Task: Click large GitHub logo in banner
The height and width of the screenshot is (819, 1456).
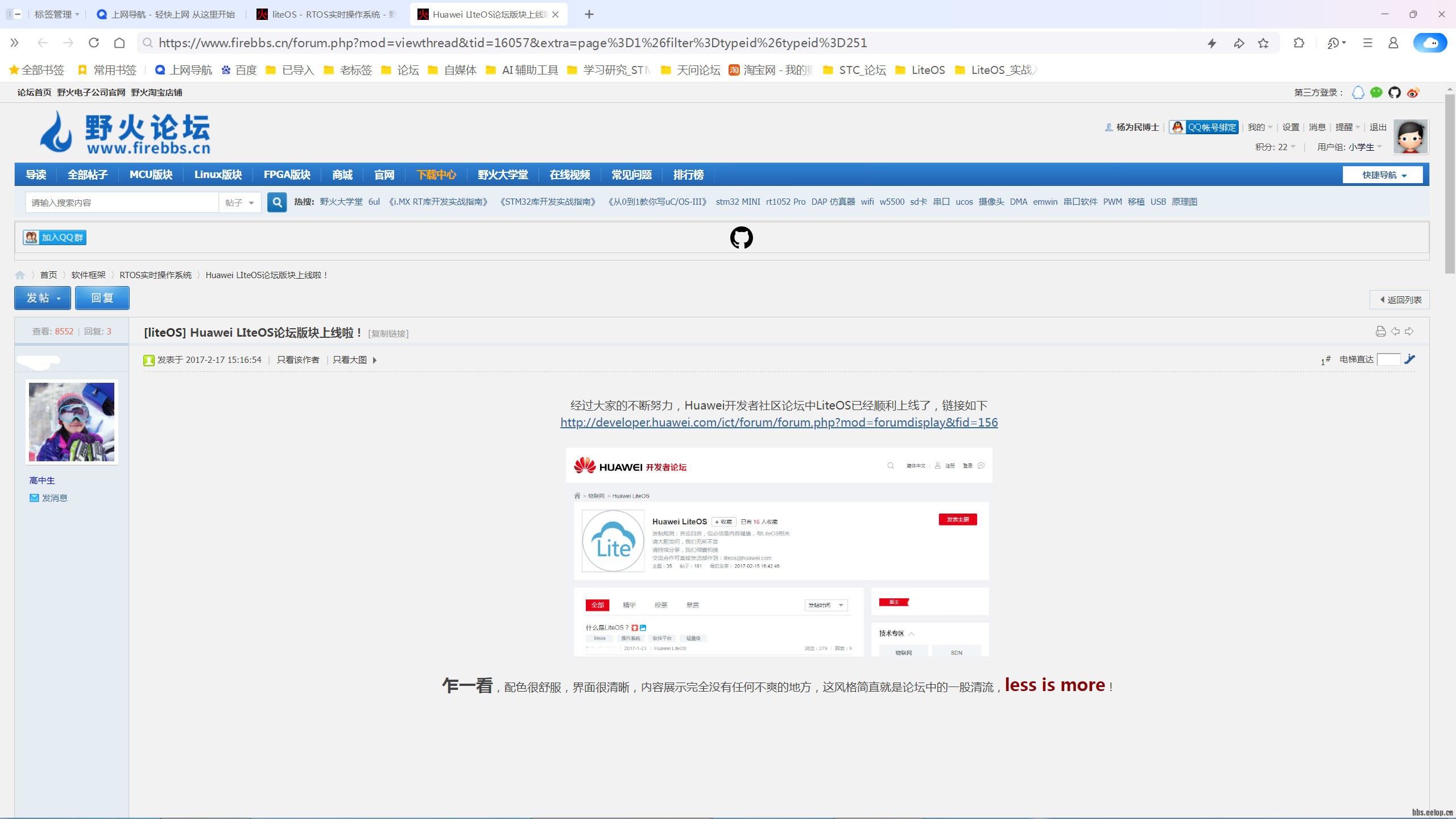Action: tap(741, 238)
